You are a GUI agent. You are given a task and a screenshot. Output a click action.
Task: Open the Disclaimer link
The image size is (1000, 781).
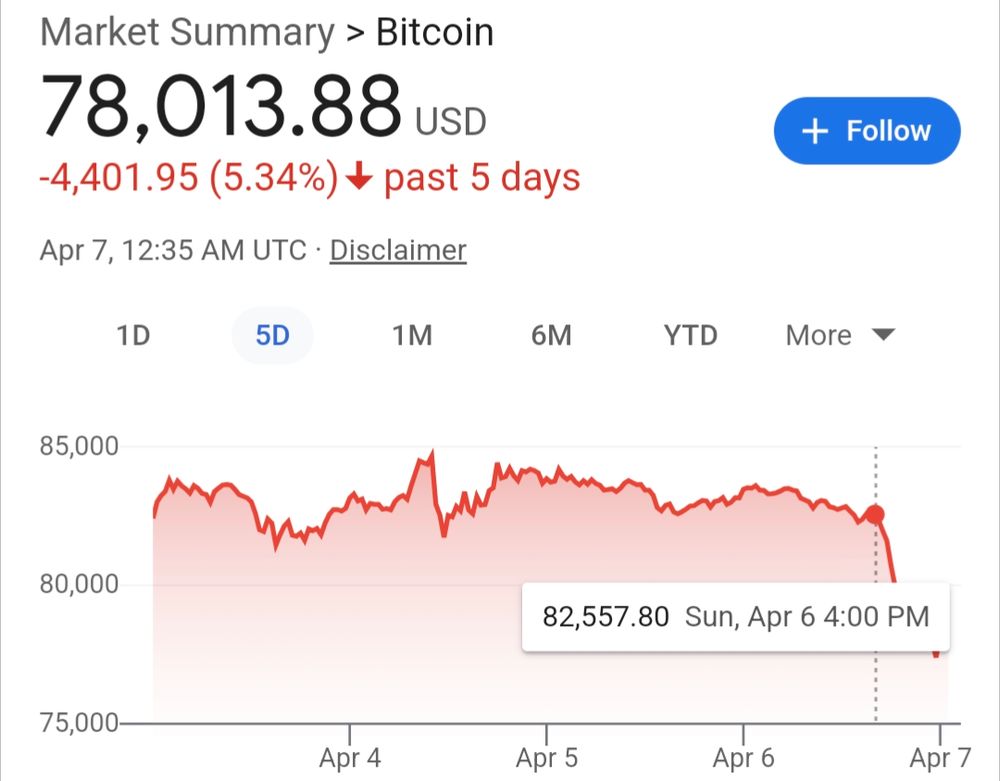[x=397, y=250]
